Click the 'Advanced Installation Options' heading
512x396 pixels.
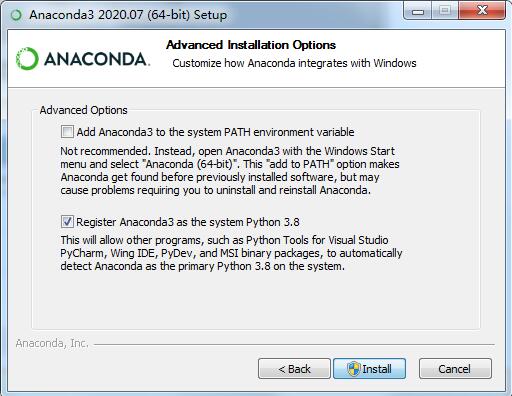251,45
